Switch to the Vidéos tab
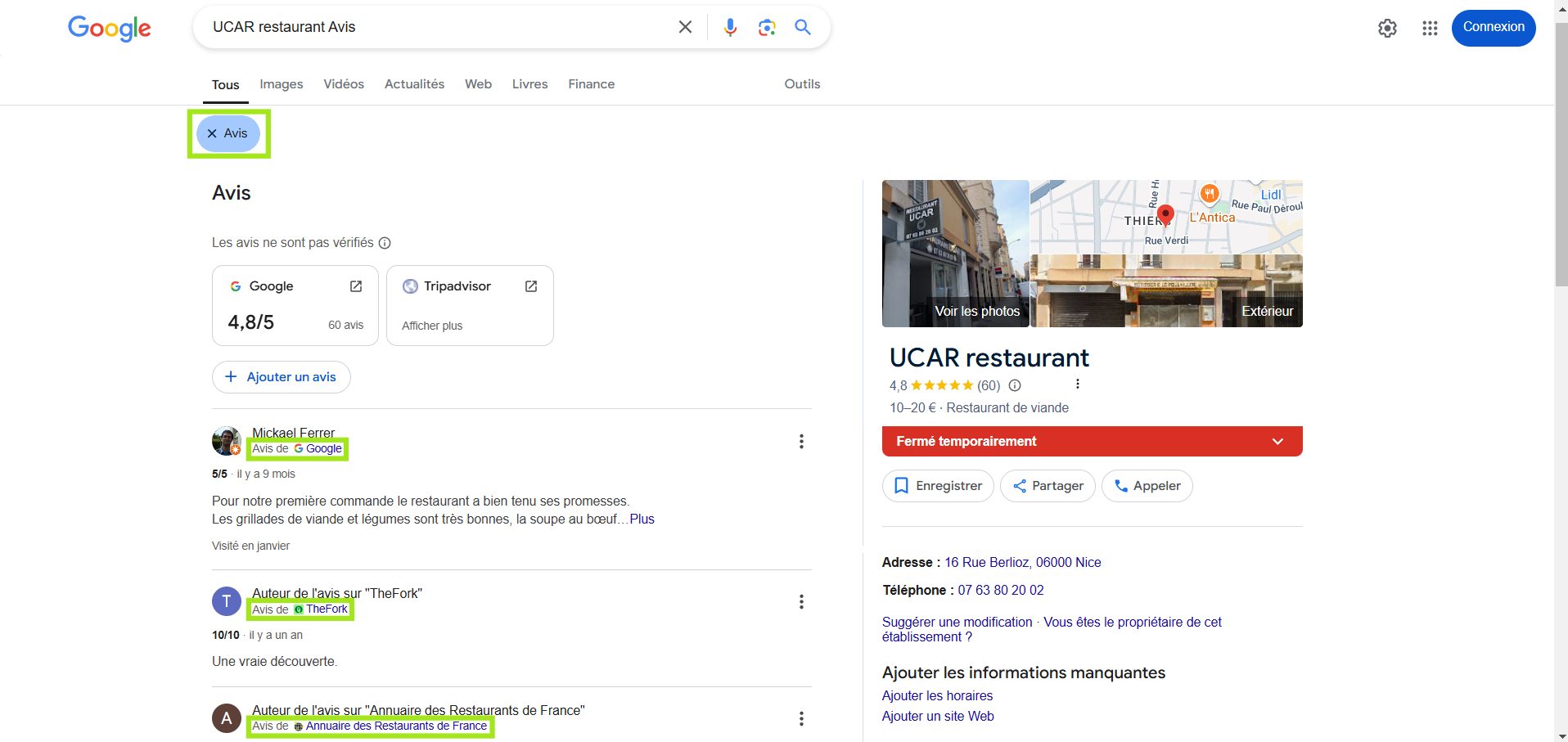This screenshot has height=742, width=1568. coord(344,84)
